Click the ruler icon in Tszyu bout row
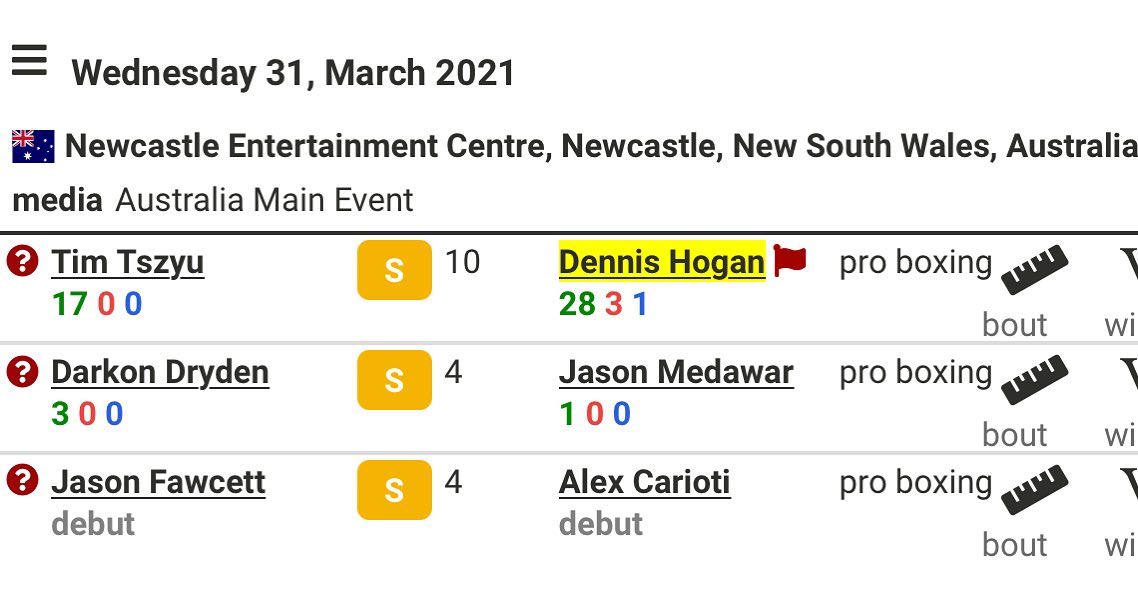Viewport: 1138px width, 596px height. 1034,269
